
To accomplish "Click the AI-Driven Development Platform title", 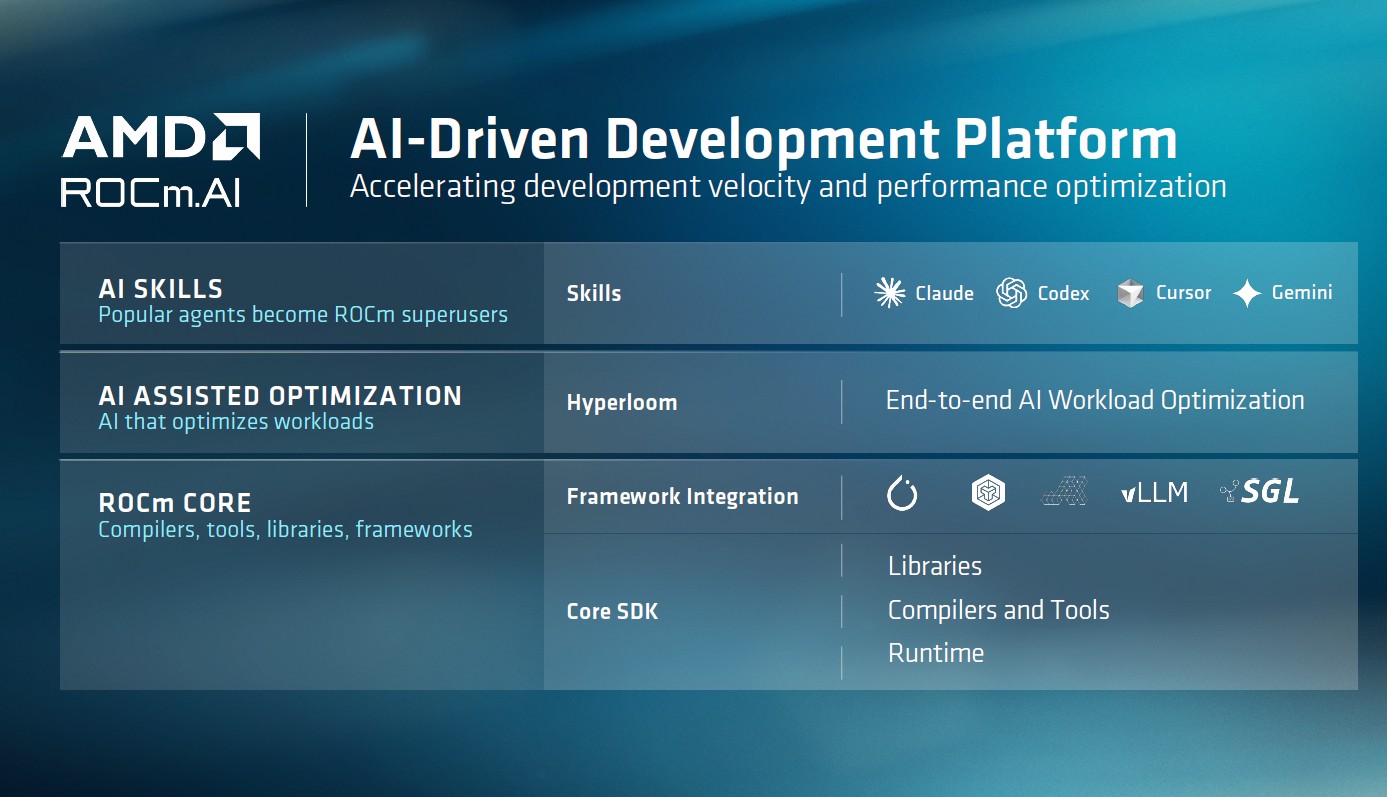I will click(x=764, y=139).
